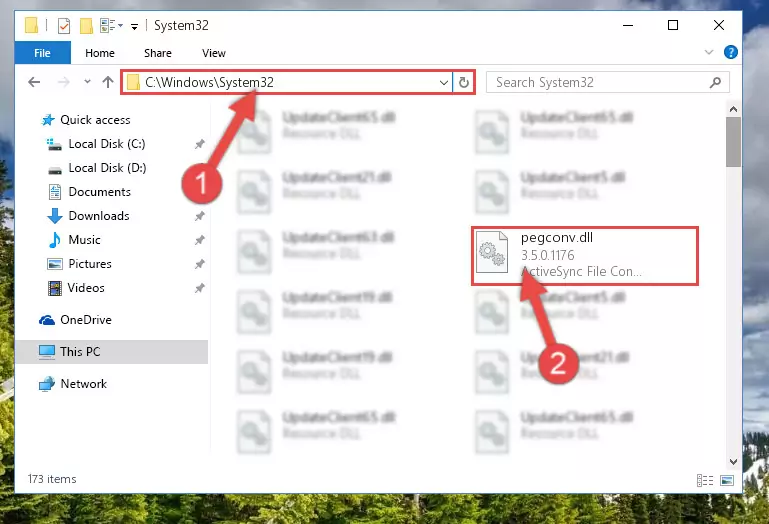
Task: Click the Network icon in sidebar
Action: tap(47, 384)
